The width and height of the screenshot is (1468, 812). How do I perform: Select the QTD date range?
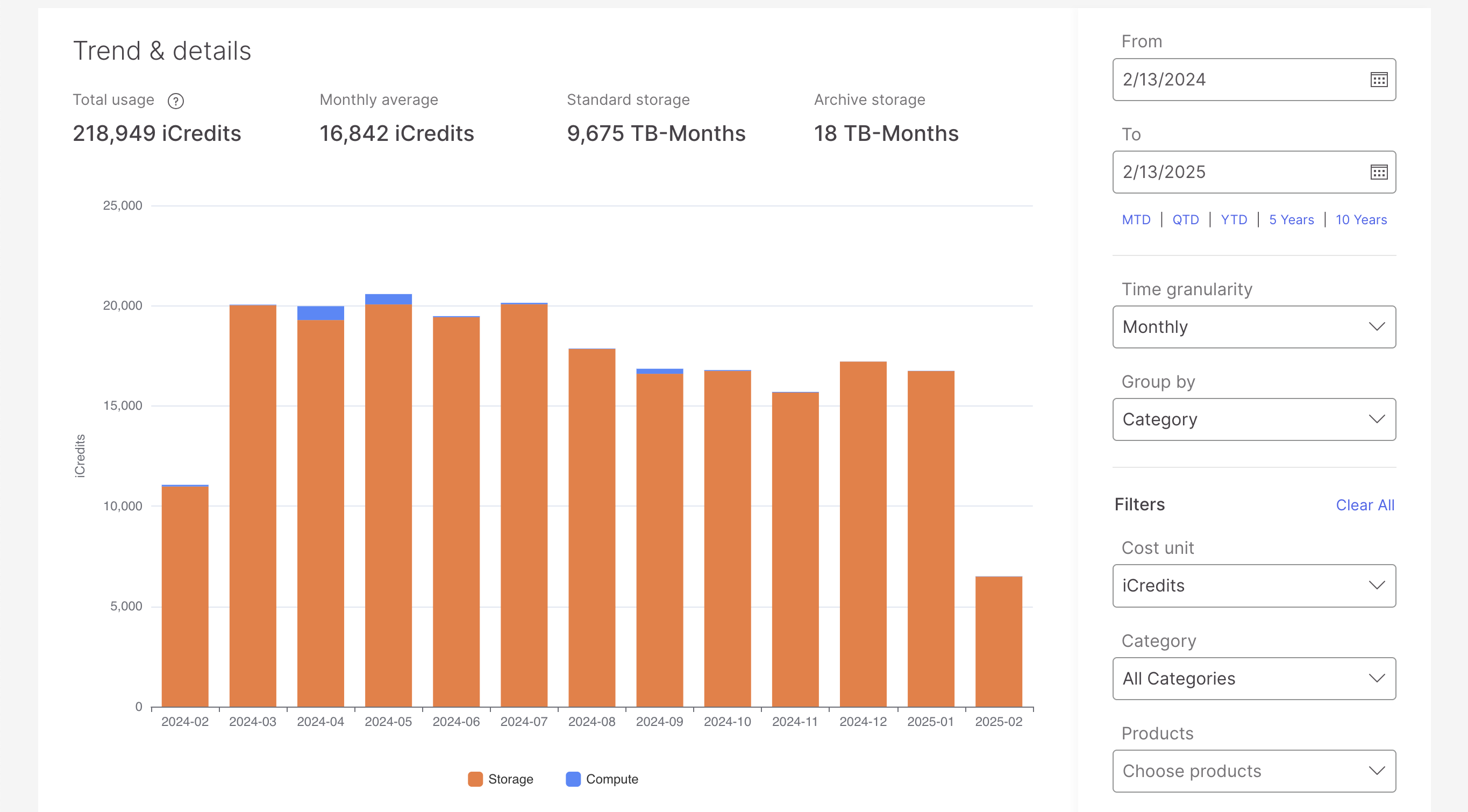[x=1185, y=219]
